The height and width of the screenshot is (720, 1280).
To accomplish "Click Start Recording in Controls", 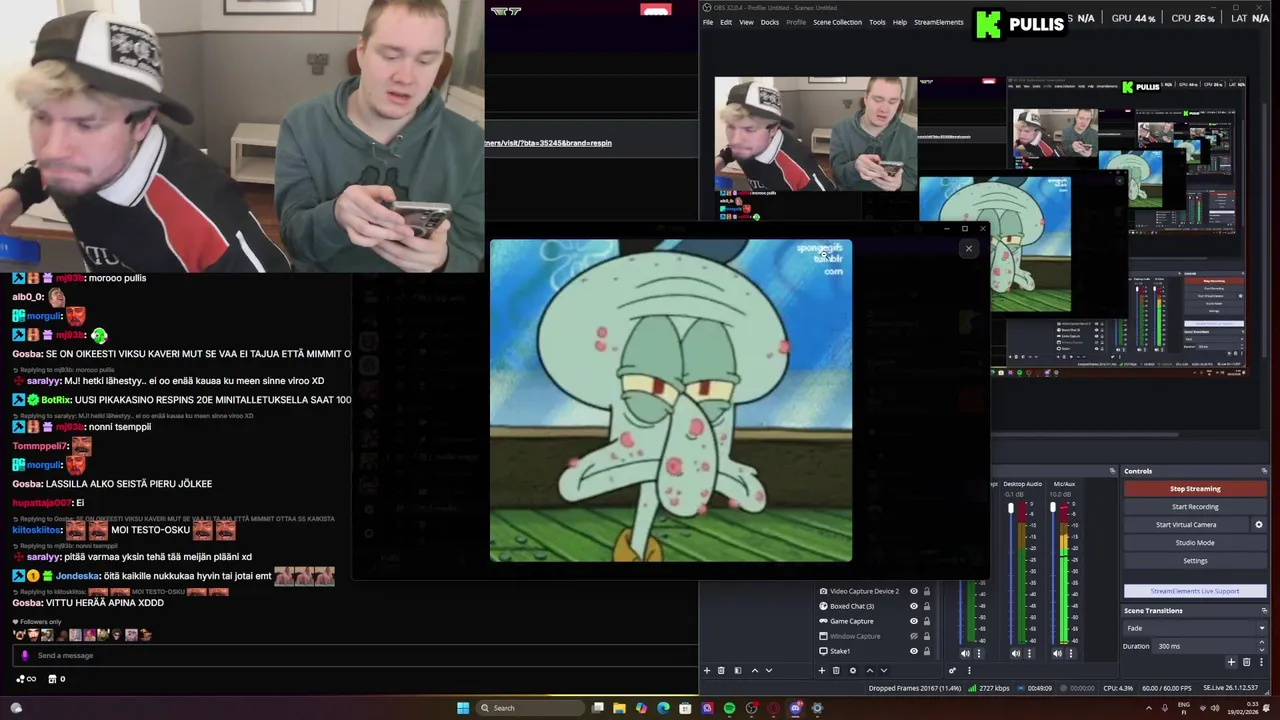I will (x=1195, y=507).
